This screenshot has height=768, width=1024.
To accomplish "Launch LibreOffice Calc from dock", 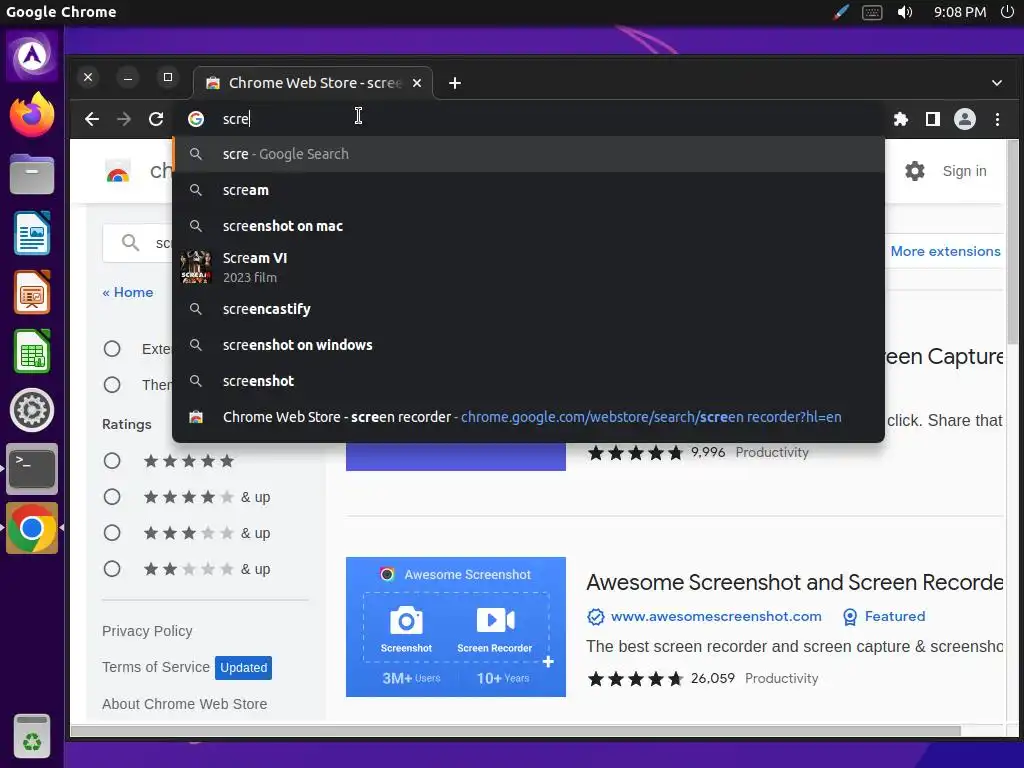I will coord(32,351).
